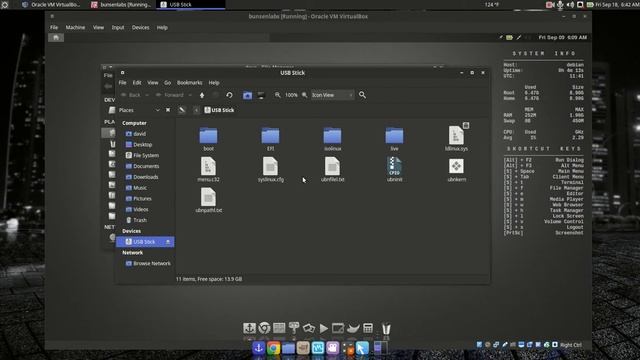The width and height of the screenshot is (640, 360).
Task: Expand the Places sidebar selector
Action: 157,110
